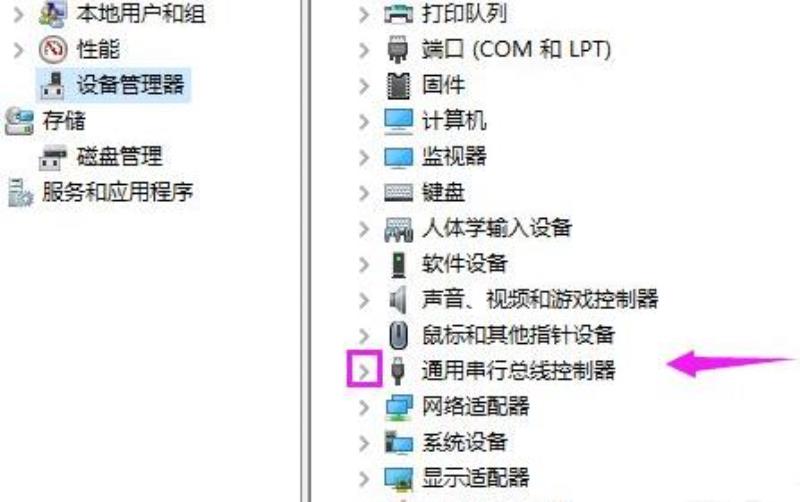Select the 系统设备 category label
The image size is (800, 502).
[x=464, y=442]
